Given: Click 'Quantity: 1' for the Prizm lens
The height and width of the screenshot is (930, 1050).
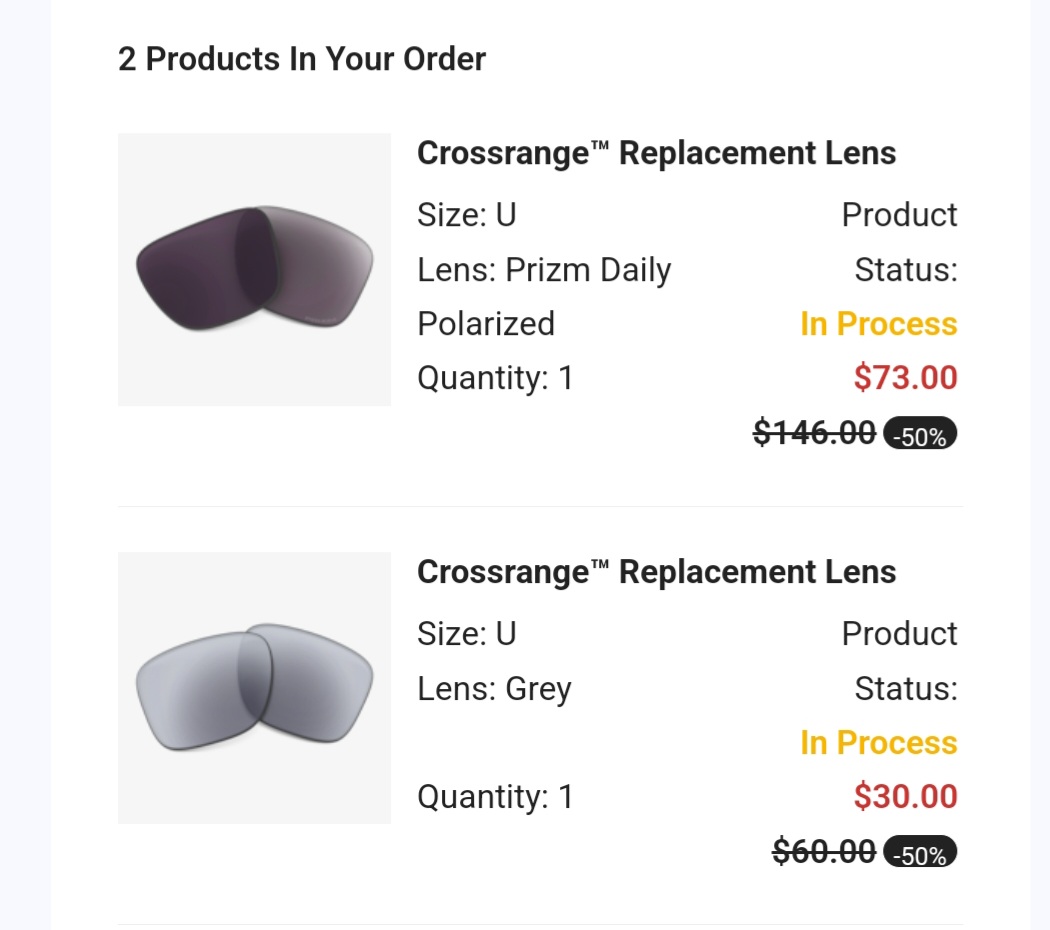Looking at the screenshot, I should (x=495, y=378).
